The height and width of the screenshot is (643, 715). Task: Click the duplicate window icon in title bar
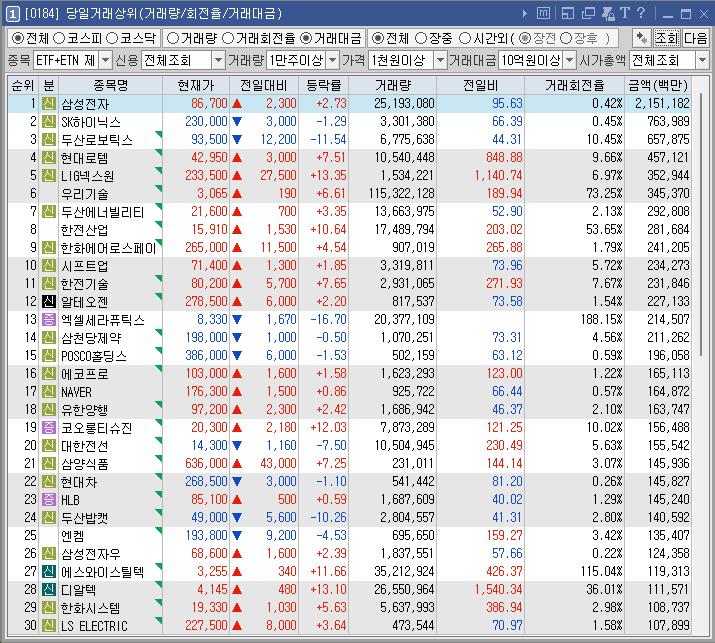[588, 13]
